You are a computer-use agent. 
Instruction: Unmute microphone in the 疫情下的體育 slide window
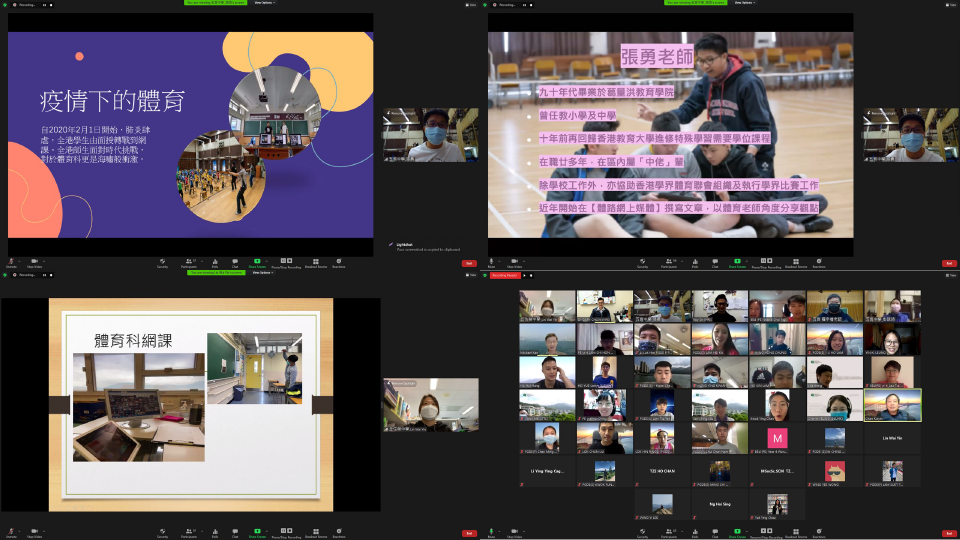pos(11,263)
